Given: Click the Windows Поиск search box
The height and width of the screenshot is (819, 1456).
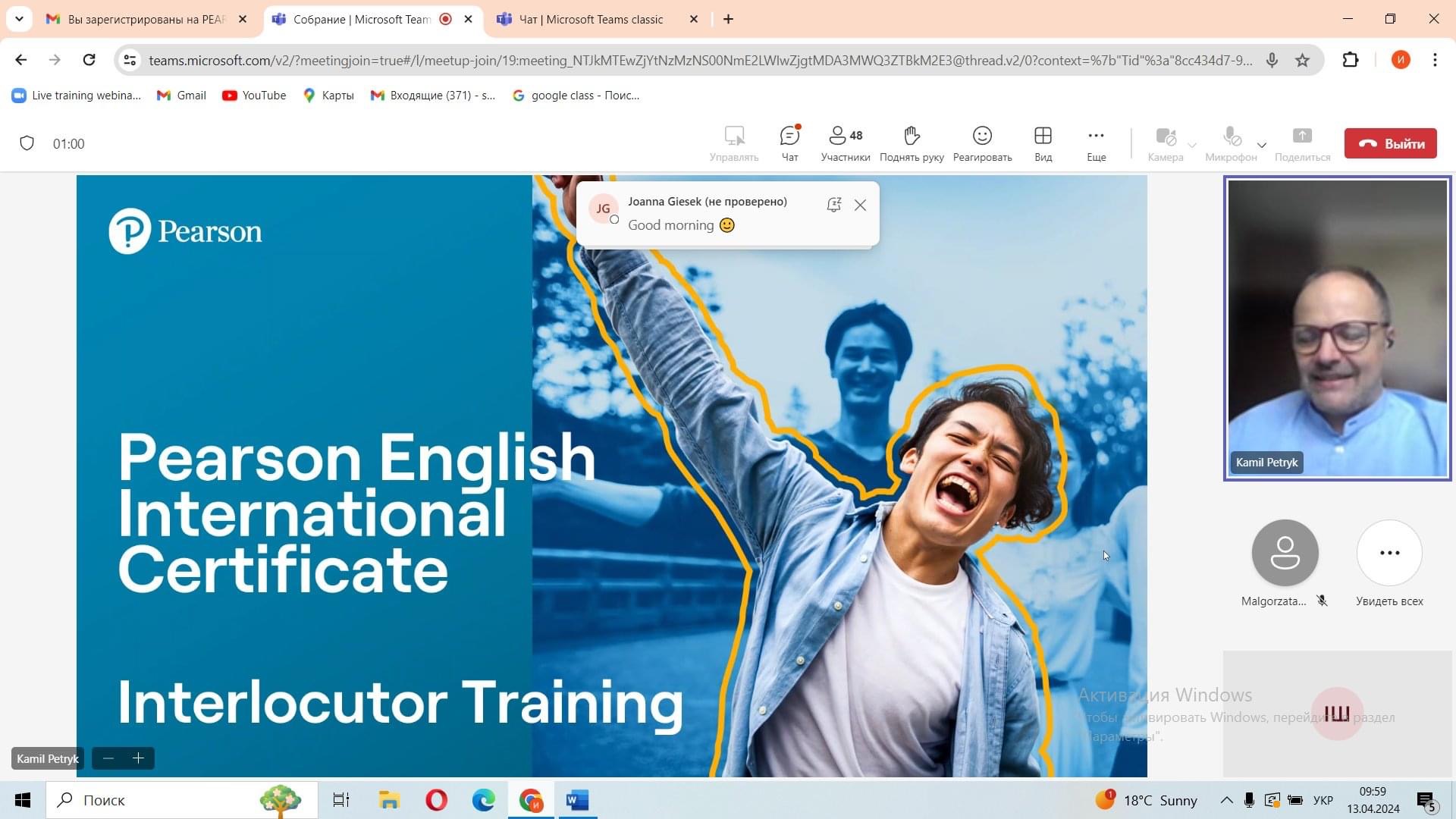Looking at the screenshot, I should [x=182, y=800].
